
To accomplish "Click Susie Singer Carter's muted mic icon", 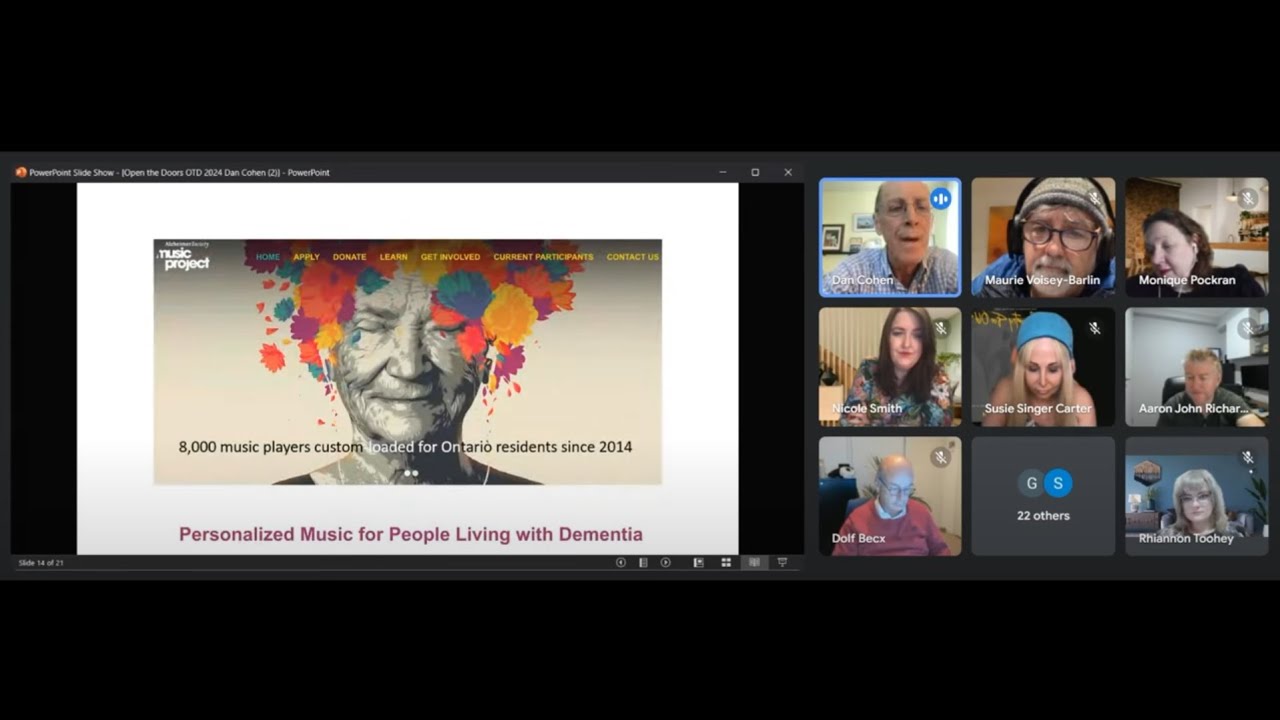I will click(x=1094, y=328).
